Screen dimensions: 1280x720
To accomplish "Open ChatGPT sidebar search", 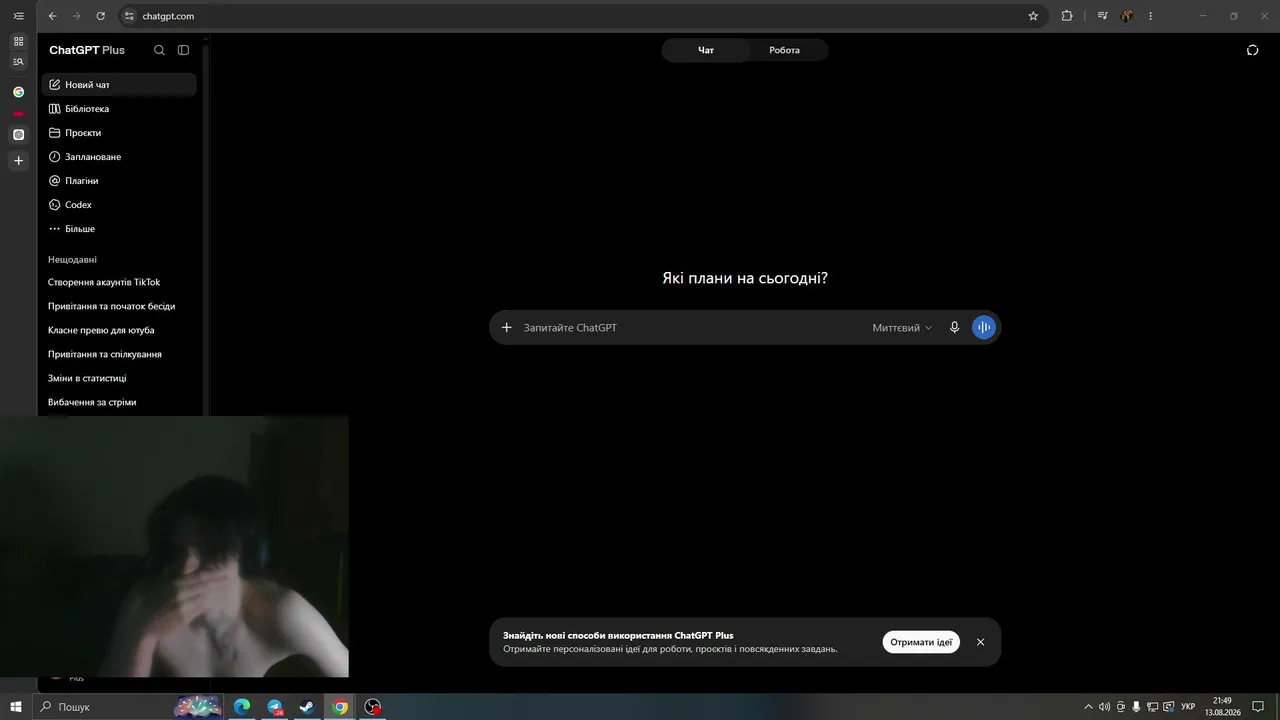I will [159, 50].
